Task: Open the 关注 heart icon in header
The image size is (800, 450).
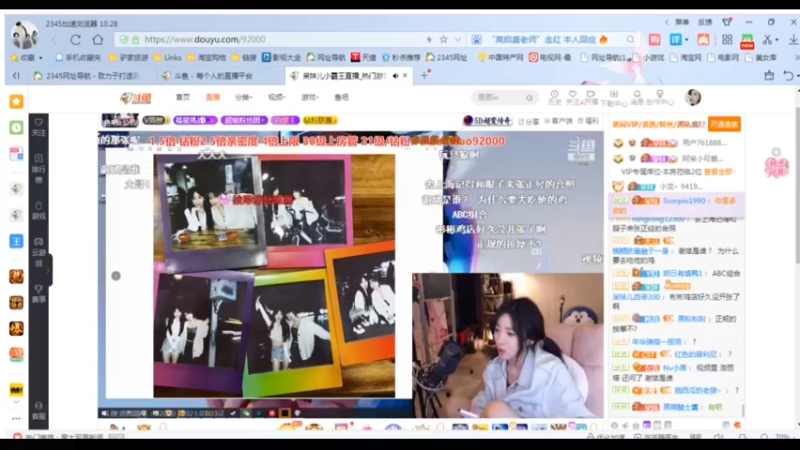Action: [572, 97]
